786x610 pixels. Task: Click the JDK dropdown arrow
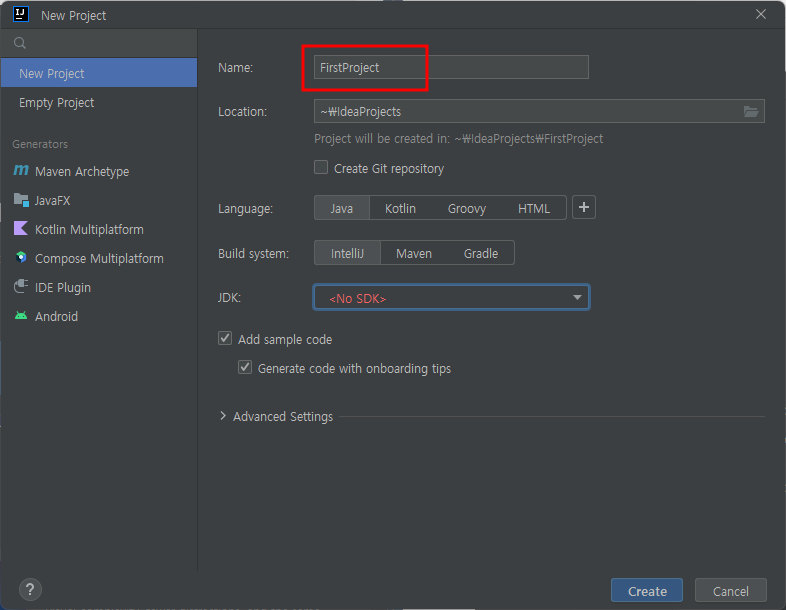click(577, 298)
